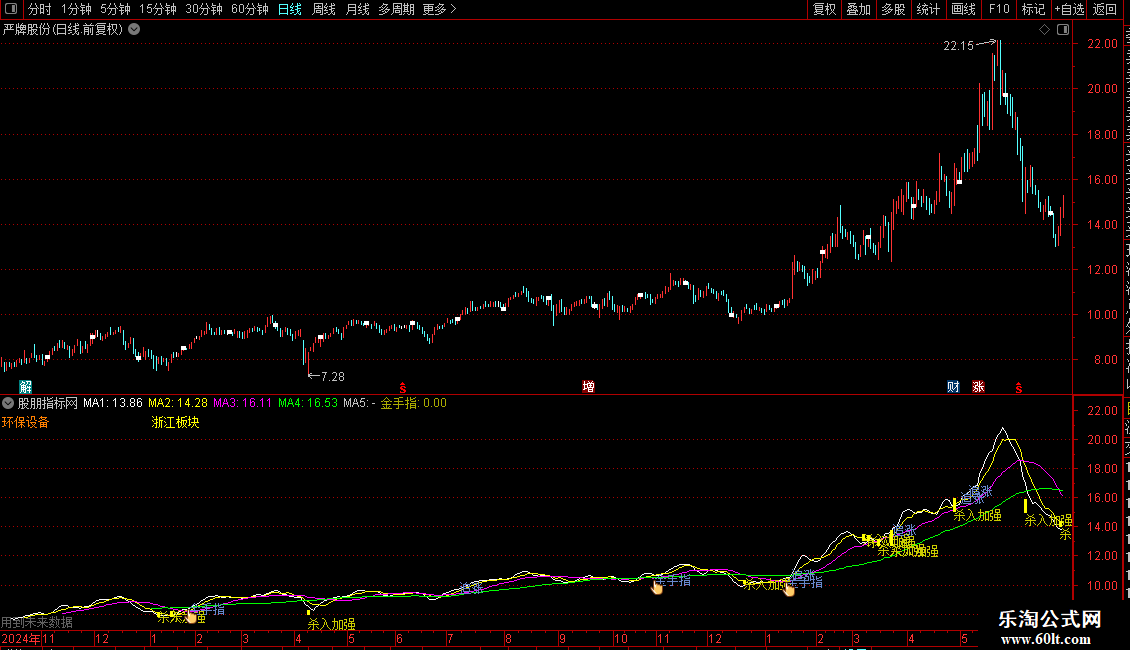Click the diamond icon on chart header
Viewport: 1130px width, 650px height.
(x=1044, y=30)
